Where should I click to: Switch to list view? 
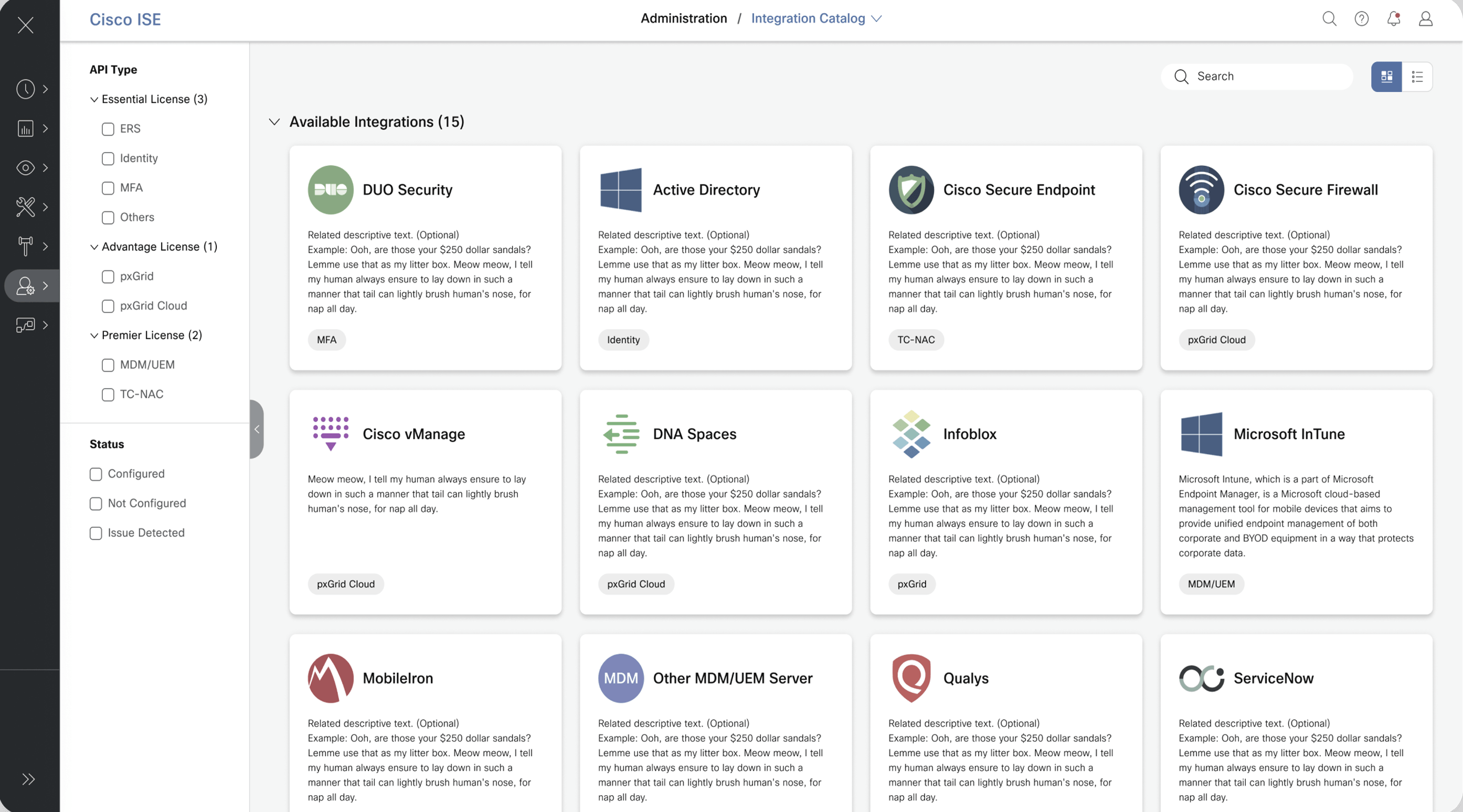coord(1417,77)
